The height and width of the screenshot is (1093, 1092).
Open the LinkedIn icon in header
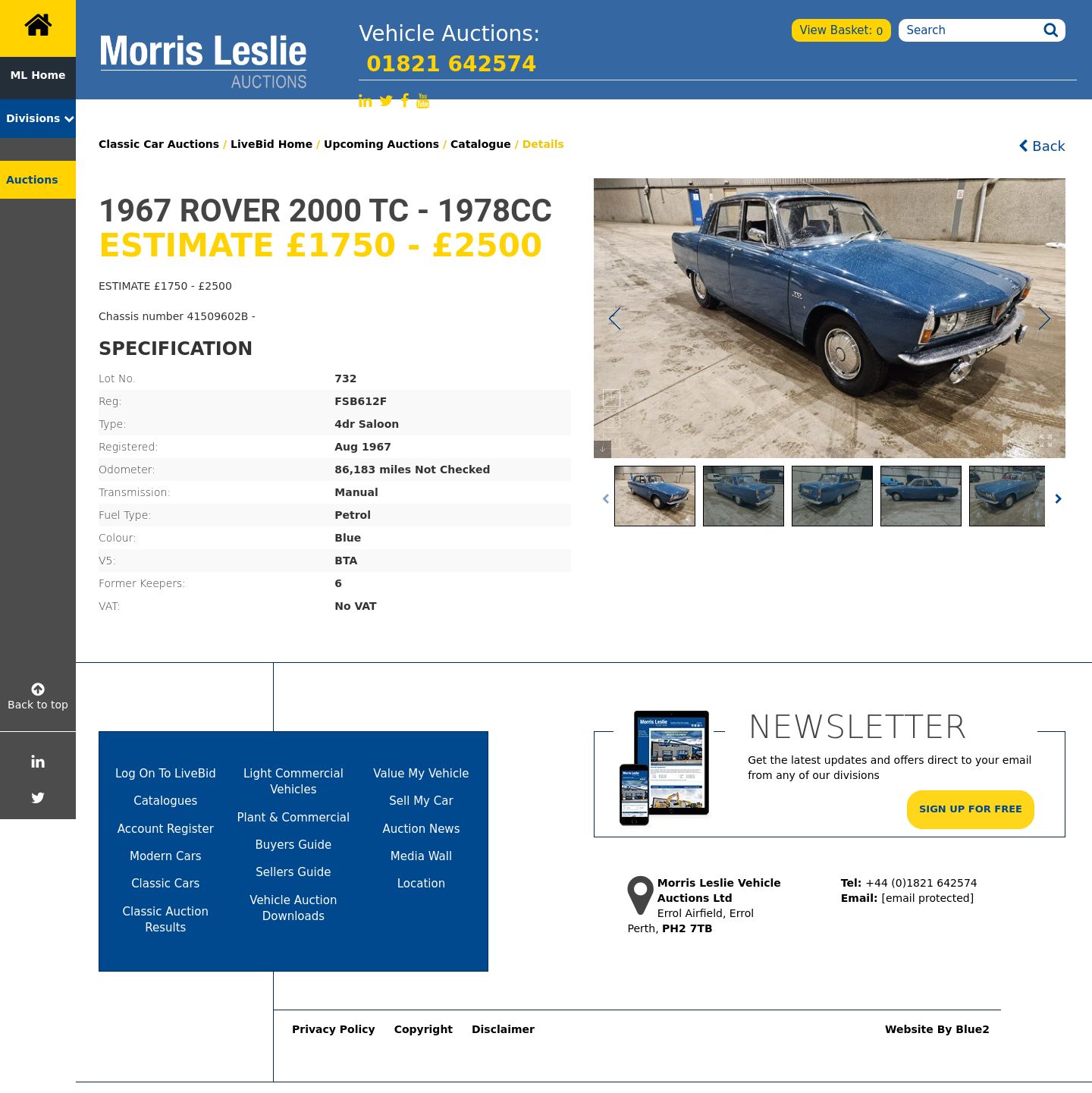pyautogui.click(x=366, y=101)
